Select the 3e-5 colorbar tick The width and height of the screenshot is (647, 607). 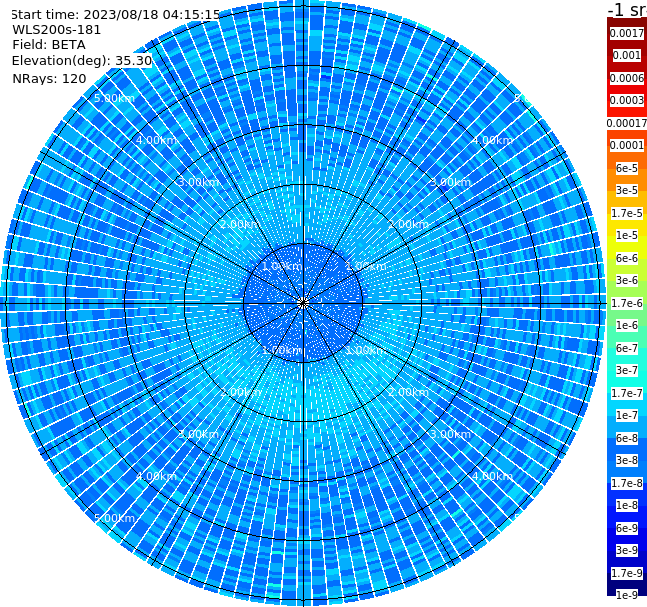627,190
